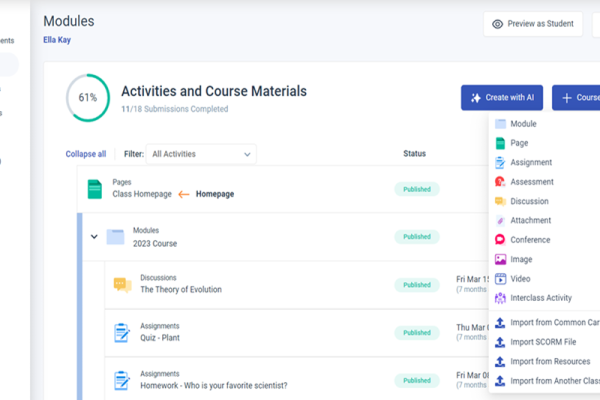Click Published badge for Homework favorite scientist row
600x400 pixels.
[417, 380]
